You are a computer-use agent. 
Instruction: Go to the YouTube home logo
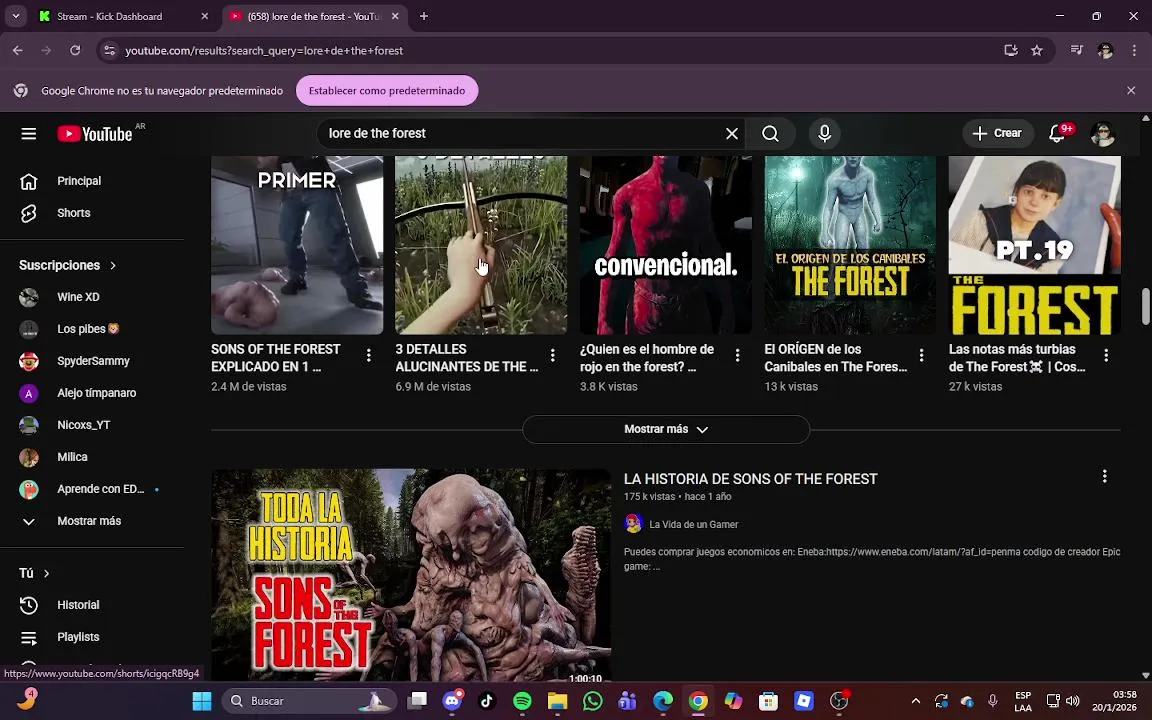96,134
